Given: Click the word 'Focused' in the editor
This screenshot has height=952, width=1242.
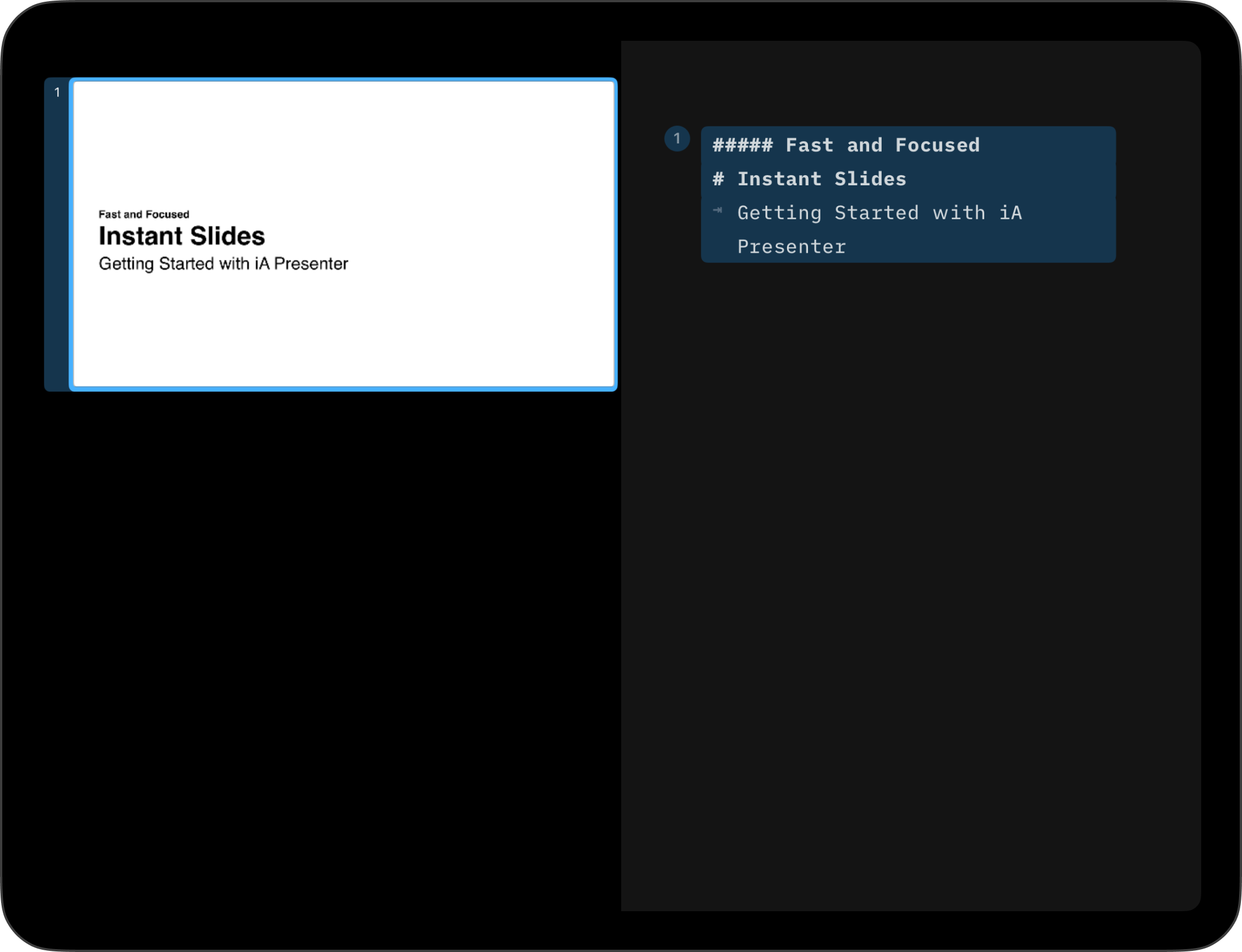Looking at the screenshot, I should coord(937,146).
